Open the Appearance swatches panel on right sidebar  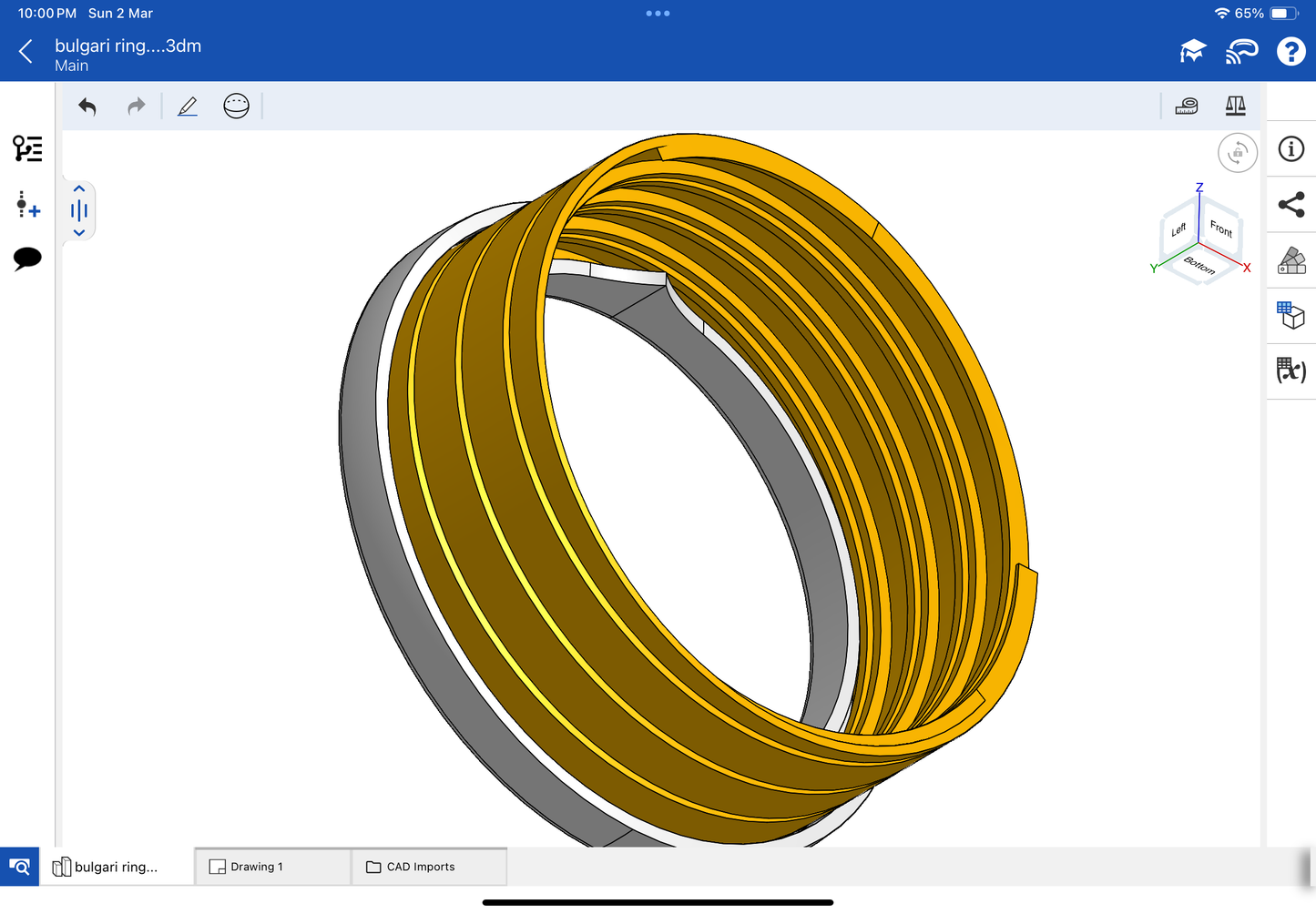[x=1290, y=261]
